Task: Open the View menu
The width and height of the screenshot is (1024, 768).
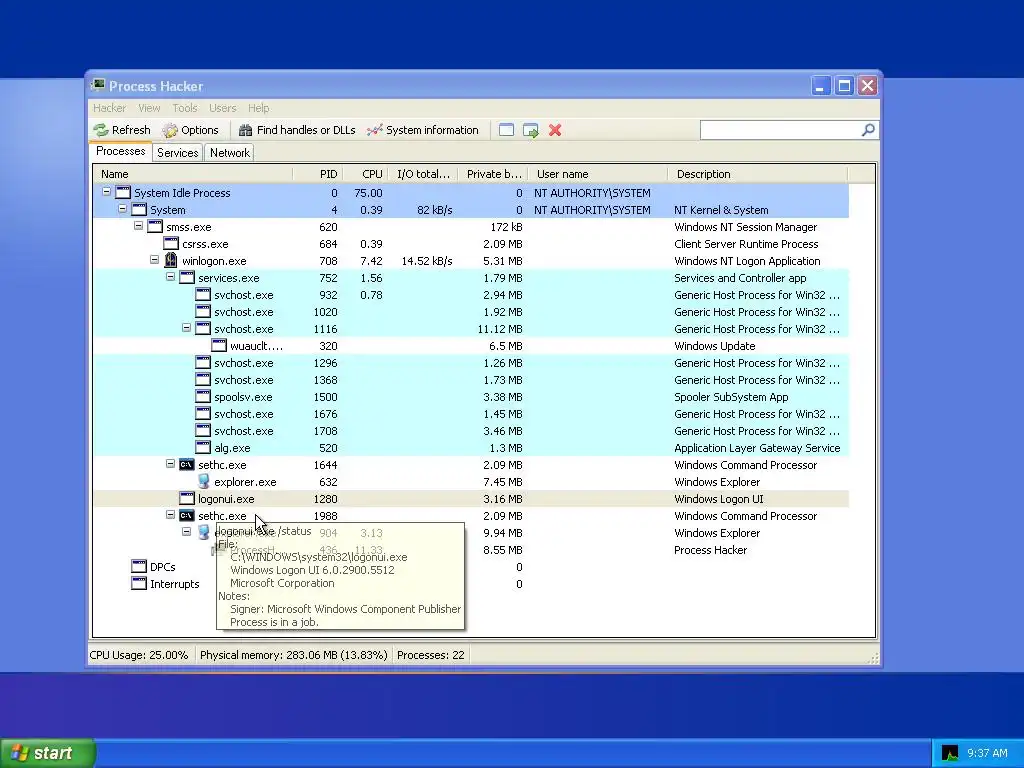Action: point(149,108)
